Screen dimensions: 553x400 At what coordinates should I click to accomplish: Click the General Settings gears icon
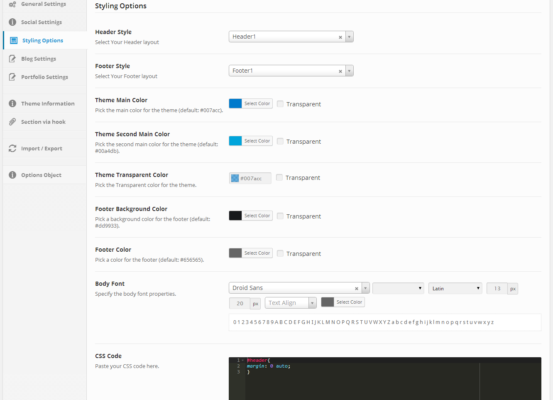tap(12, 4)
